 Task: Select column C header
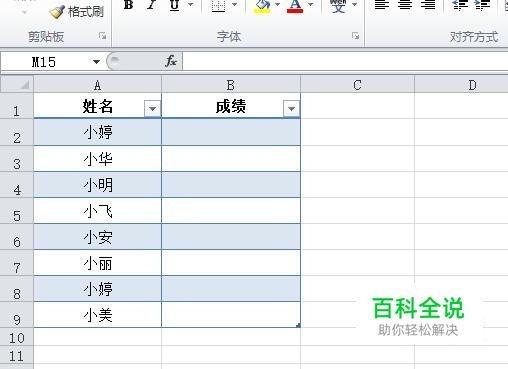pyautogui.click(x=357, y=85)
